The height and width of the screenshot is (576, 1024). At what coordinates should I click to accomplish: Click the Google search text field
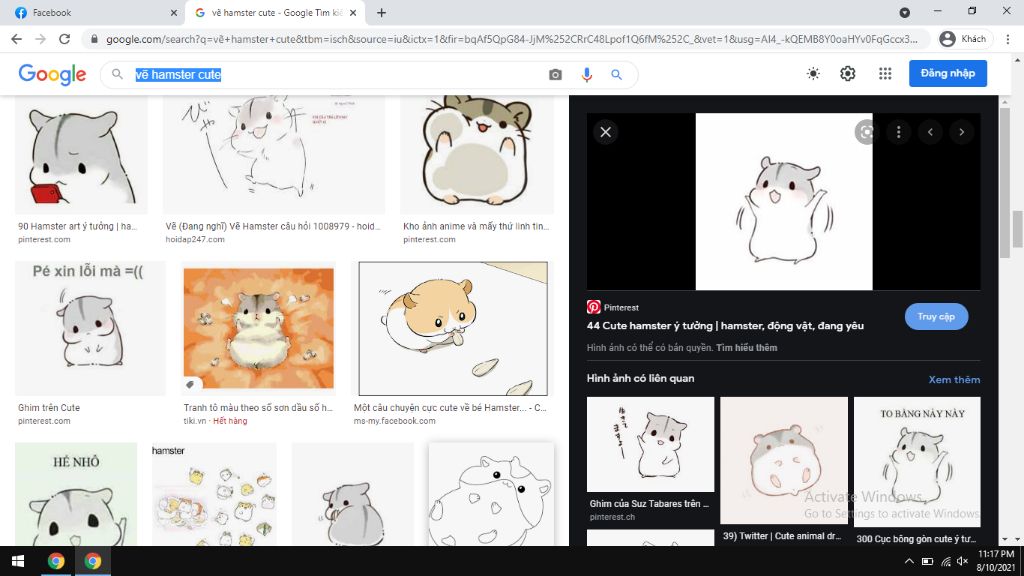pos(336,74)
